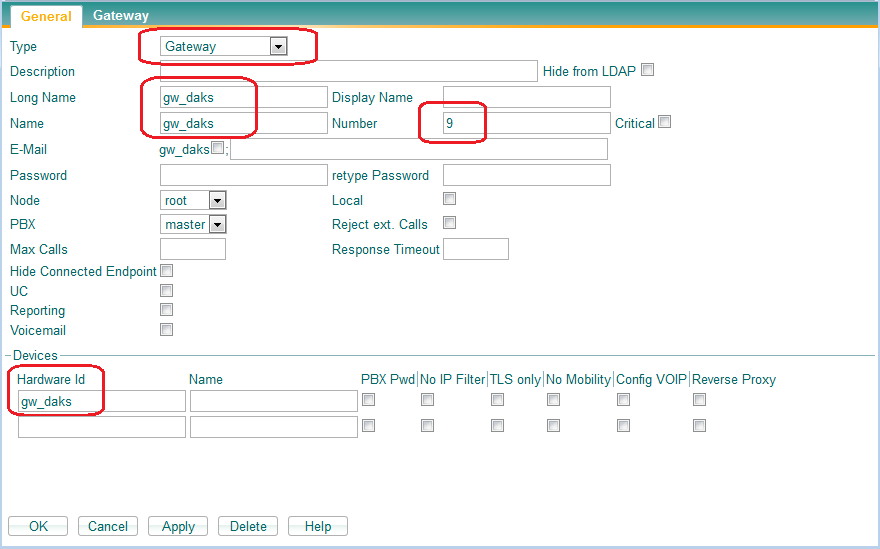Enable Reject ext. Calls checkbox
Screen dimensions: 880x549
449,223
